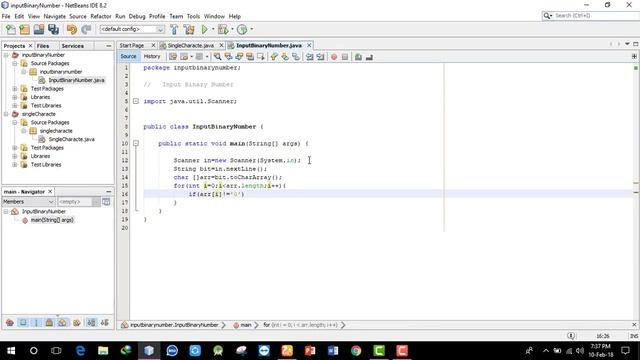Open SingleCharacte.java in the Projects tree

point(71,140)
